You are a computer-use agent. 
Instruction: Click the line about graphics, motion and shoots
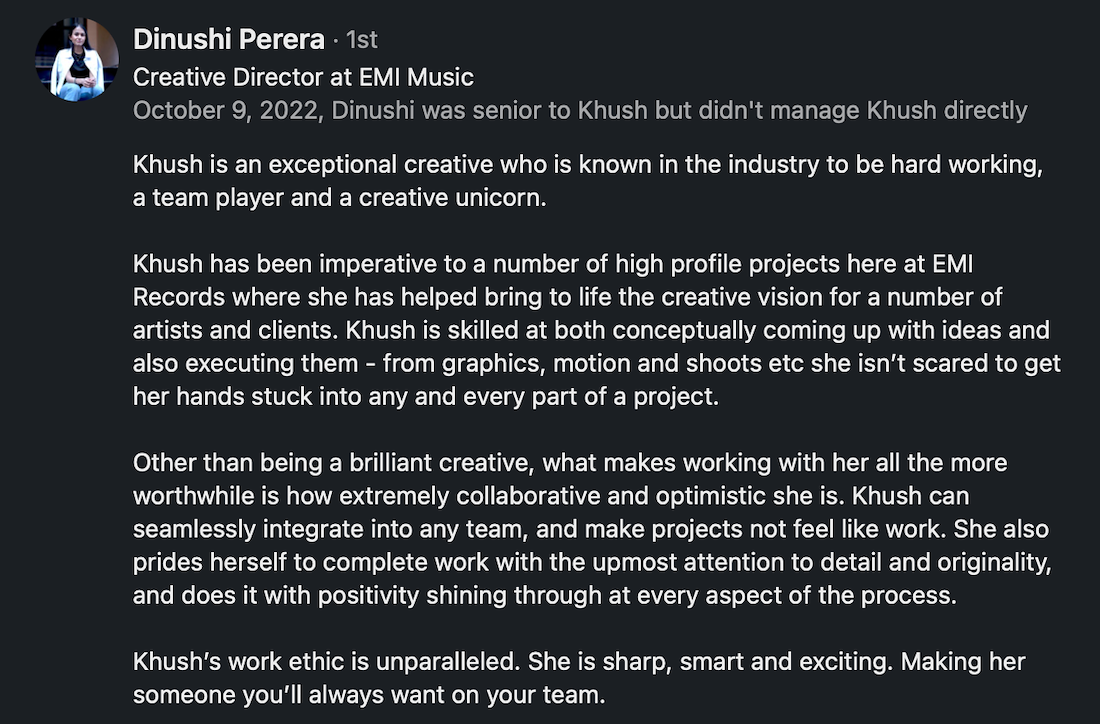click(x=597, y=363)
